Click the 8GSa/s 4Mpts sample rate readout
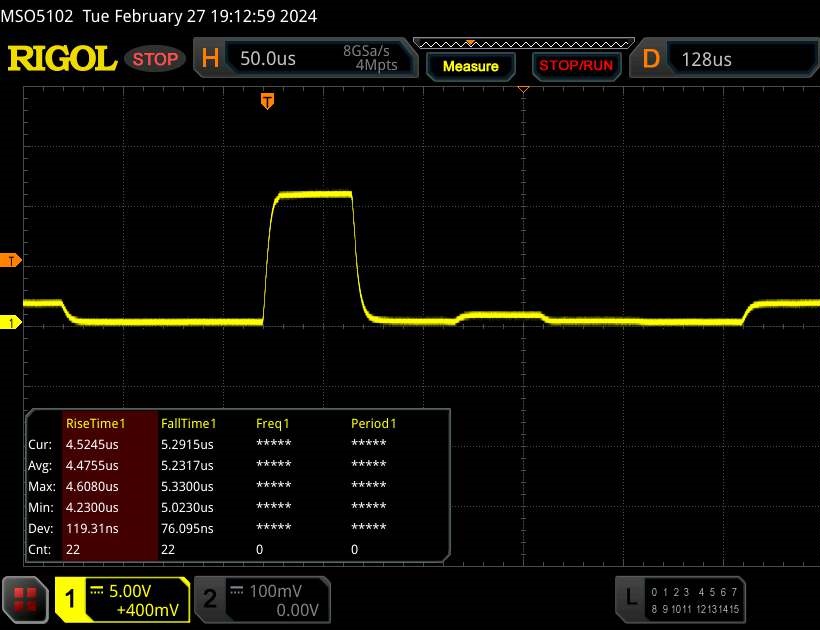Image resolution: width=820 pixels, height=630 pixels. pyautogui.click(x=370, y=58)
